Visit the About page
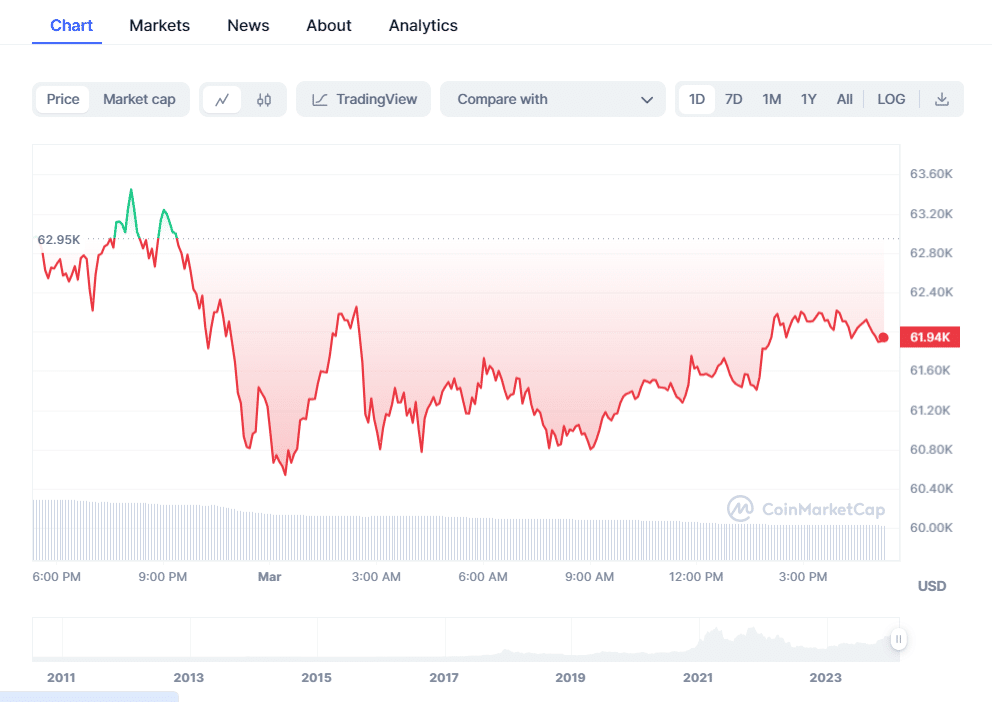This screenshot has height=702, width=992. pyautogui.click(x=328, y=25)
